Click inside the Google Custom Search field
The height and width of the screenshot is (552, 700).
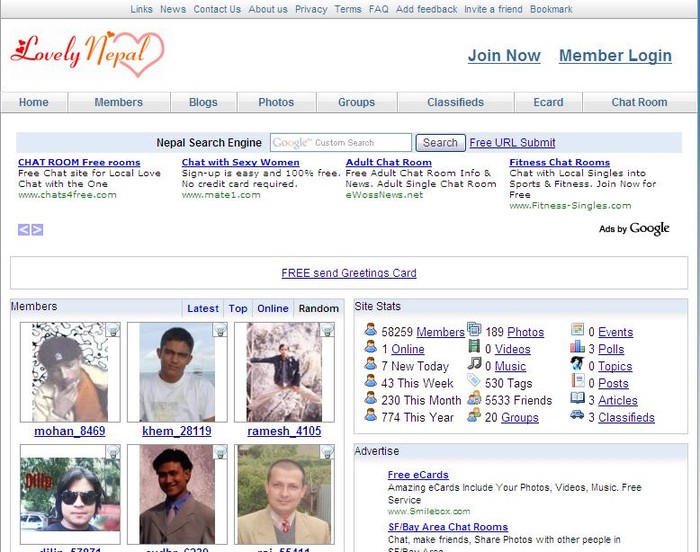point(341,143)
